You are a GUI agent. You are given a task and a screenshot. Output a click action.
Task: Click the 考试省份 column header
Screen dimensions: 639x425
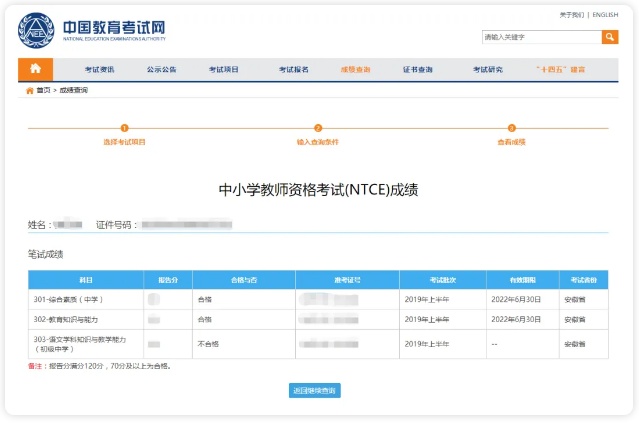(x=584, y=280)
